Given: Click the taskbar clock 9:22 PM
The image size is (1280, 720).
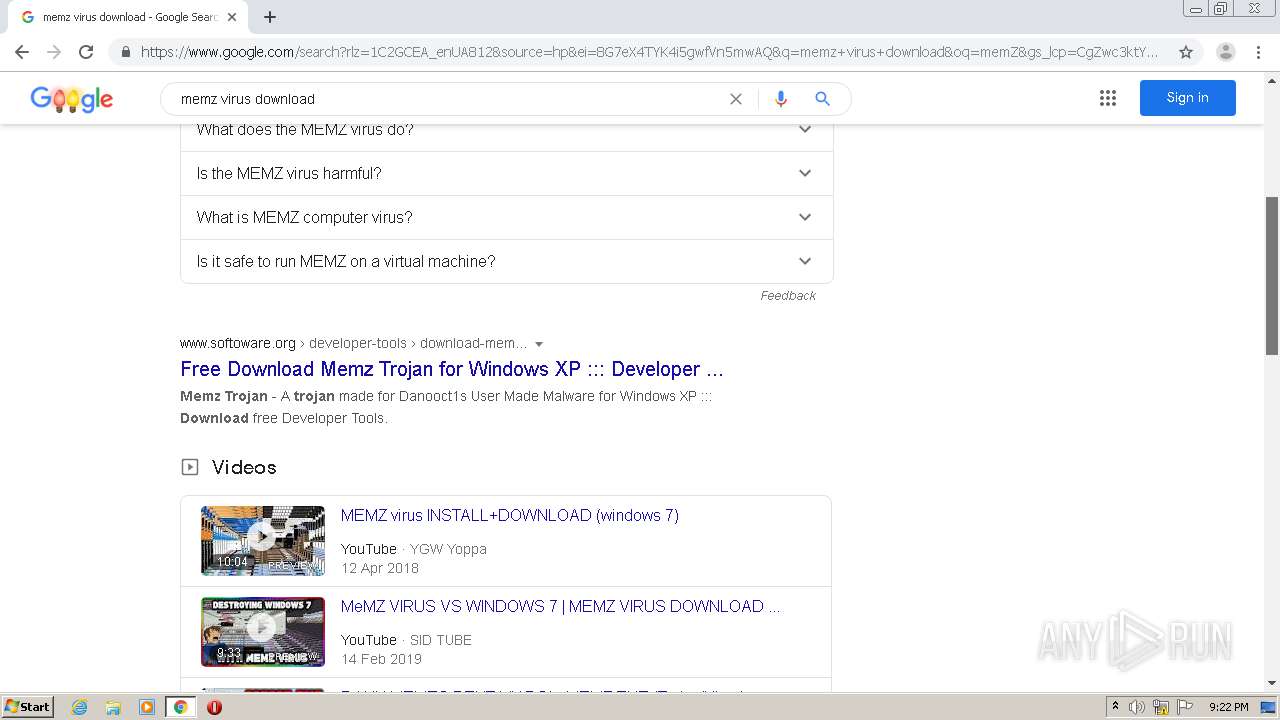Looking at the screenshot, I should [1229, 707].
